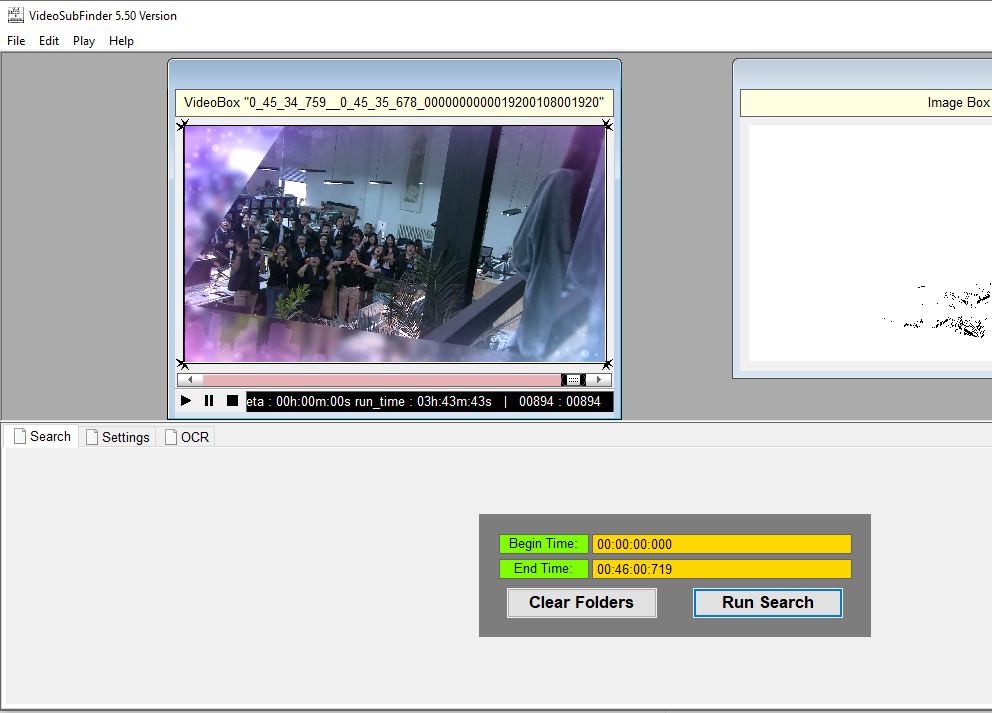Open the Edit menu
The width and height of the screenshot is (992, 713).
49,41
